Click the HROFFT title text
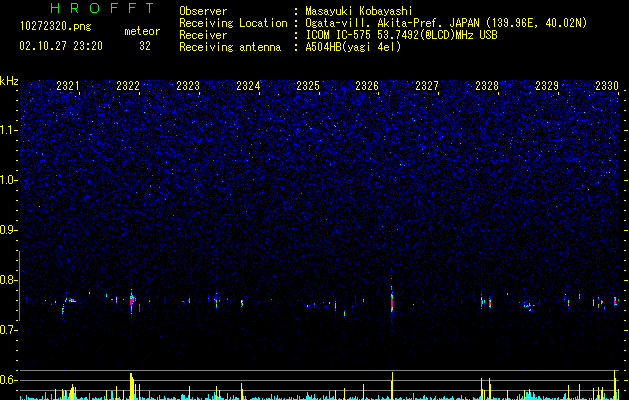The width and height of the screenshot is (629, 400). 103,8
